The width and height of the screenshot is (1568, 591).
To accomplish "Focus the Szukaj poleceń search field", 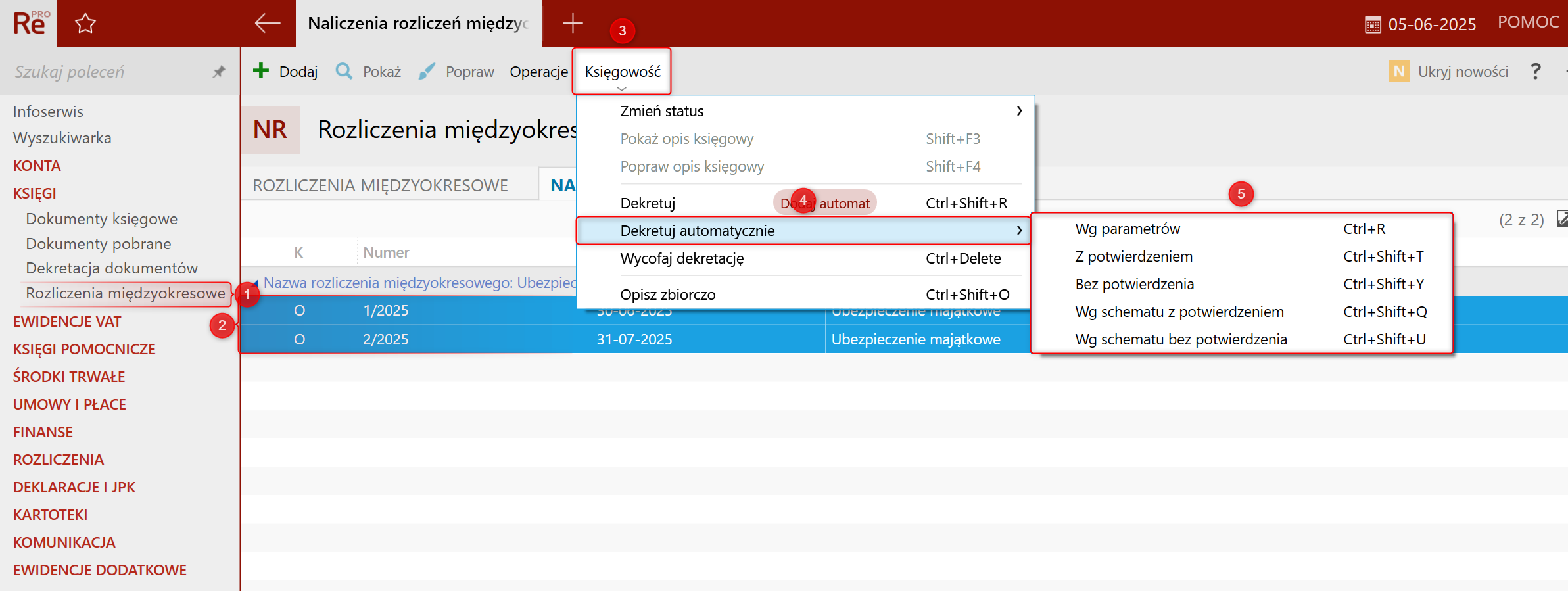I will coord(108,72).
